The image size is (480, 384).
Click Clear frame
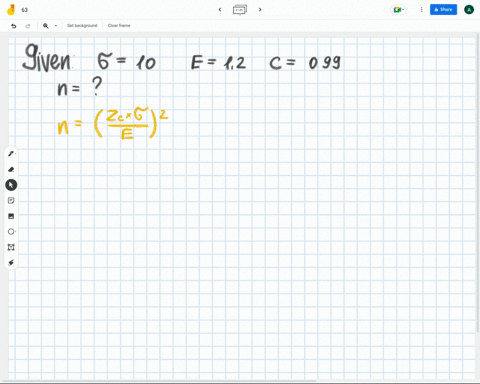(119, 26)
